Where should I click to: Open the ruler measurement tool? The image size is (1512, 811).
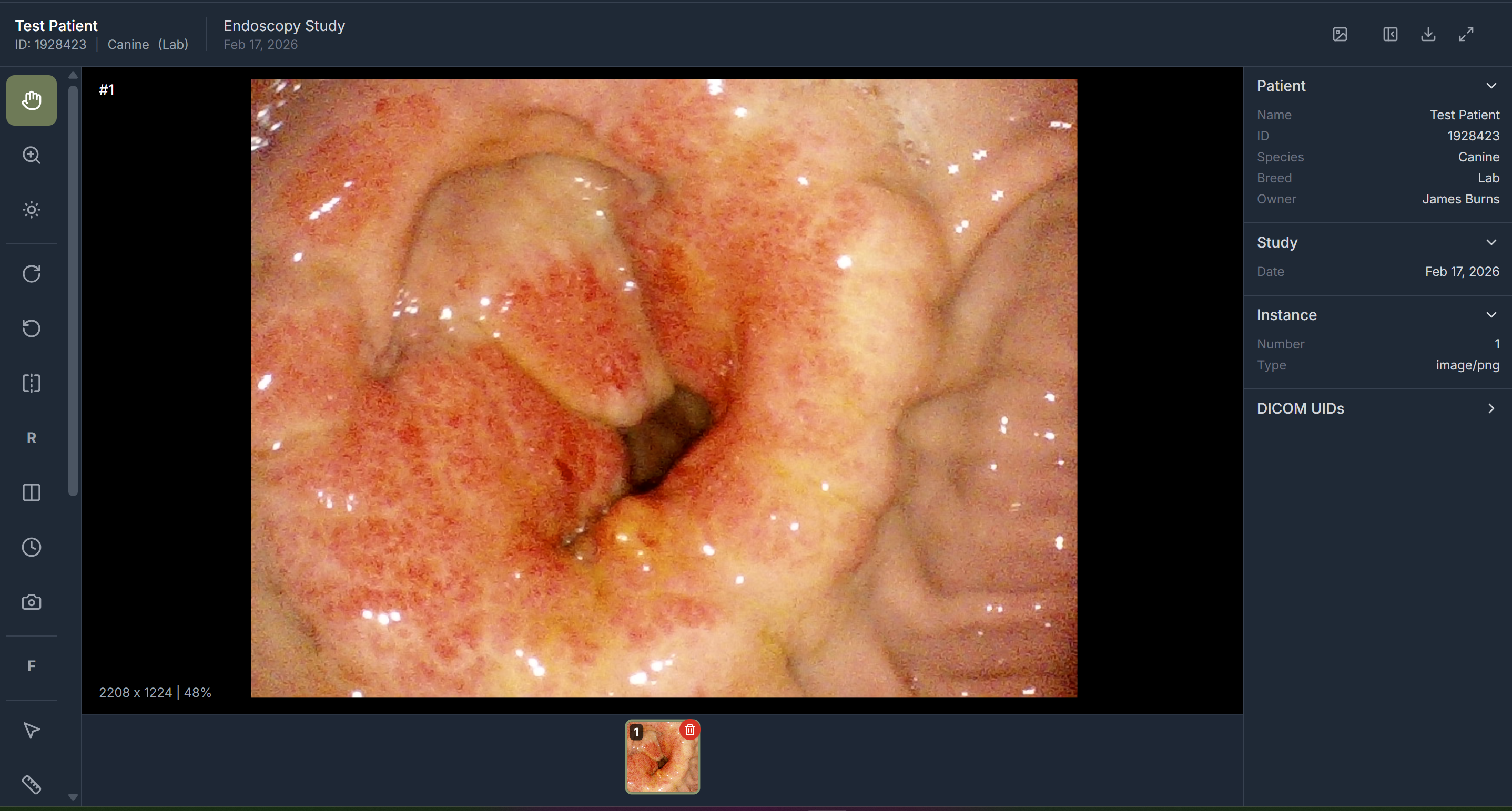(31, 785)
